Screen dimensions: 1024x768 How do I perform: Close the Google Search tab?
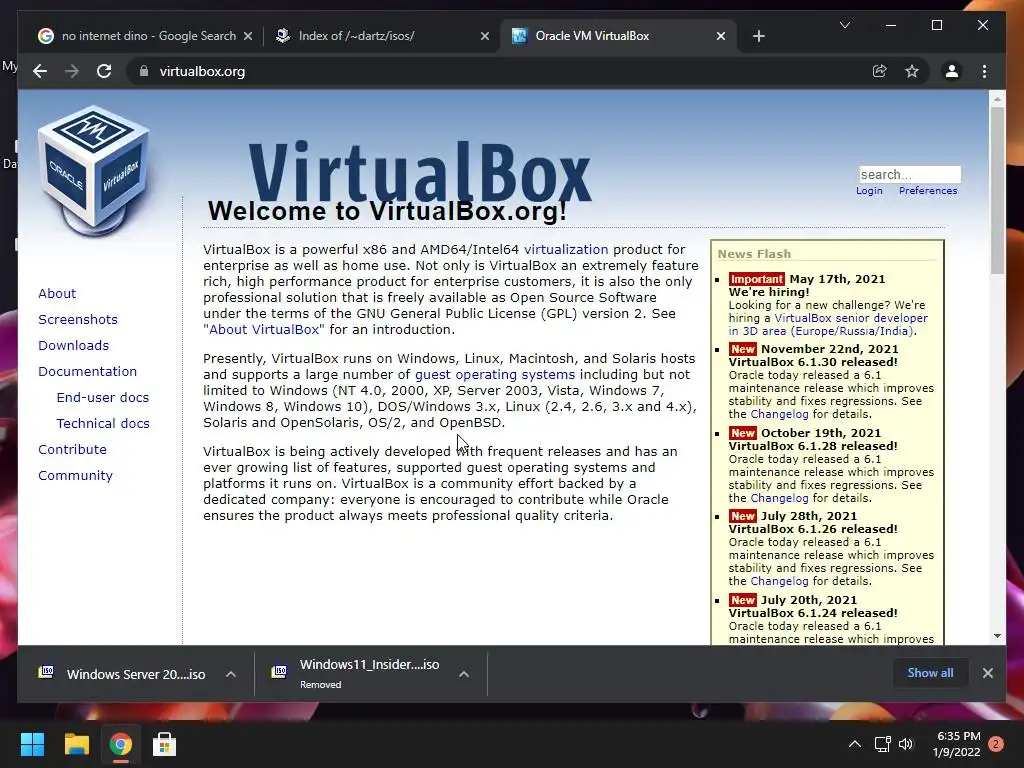pos(248,36)
